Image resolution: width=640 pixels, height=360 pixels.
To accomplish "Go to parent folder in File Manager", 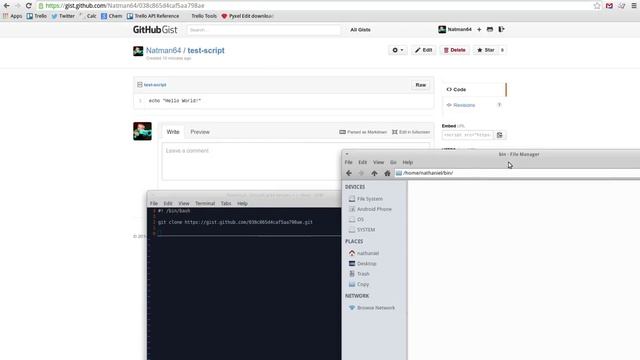I will (x=374, y=173).
